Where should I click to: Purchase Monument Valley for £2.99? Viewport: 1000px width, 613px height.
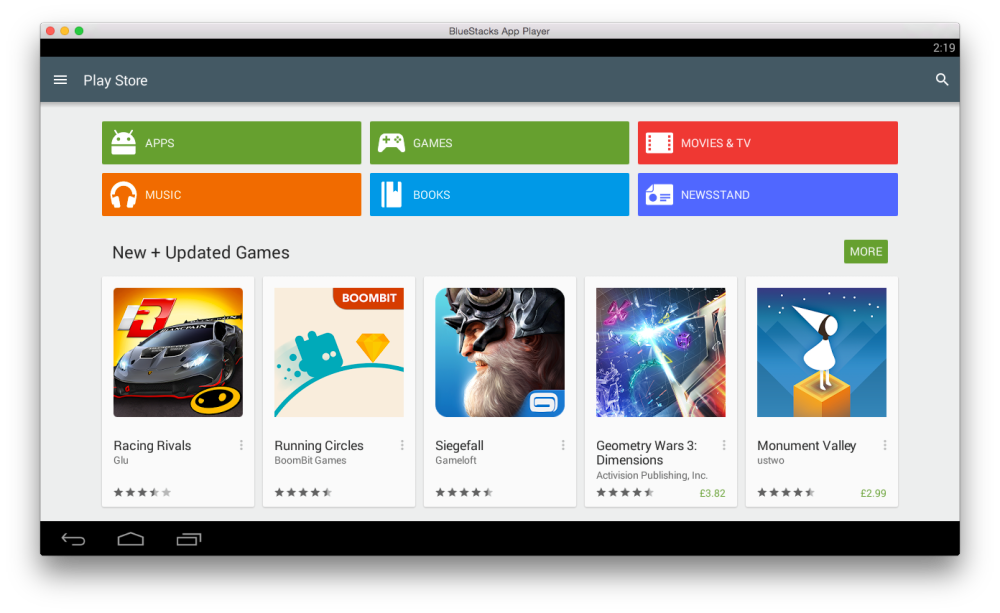coord(874,493)
